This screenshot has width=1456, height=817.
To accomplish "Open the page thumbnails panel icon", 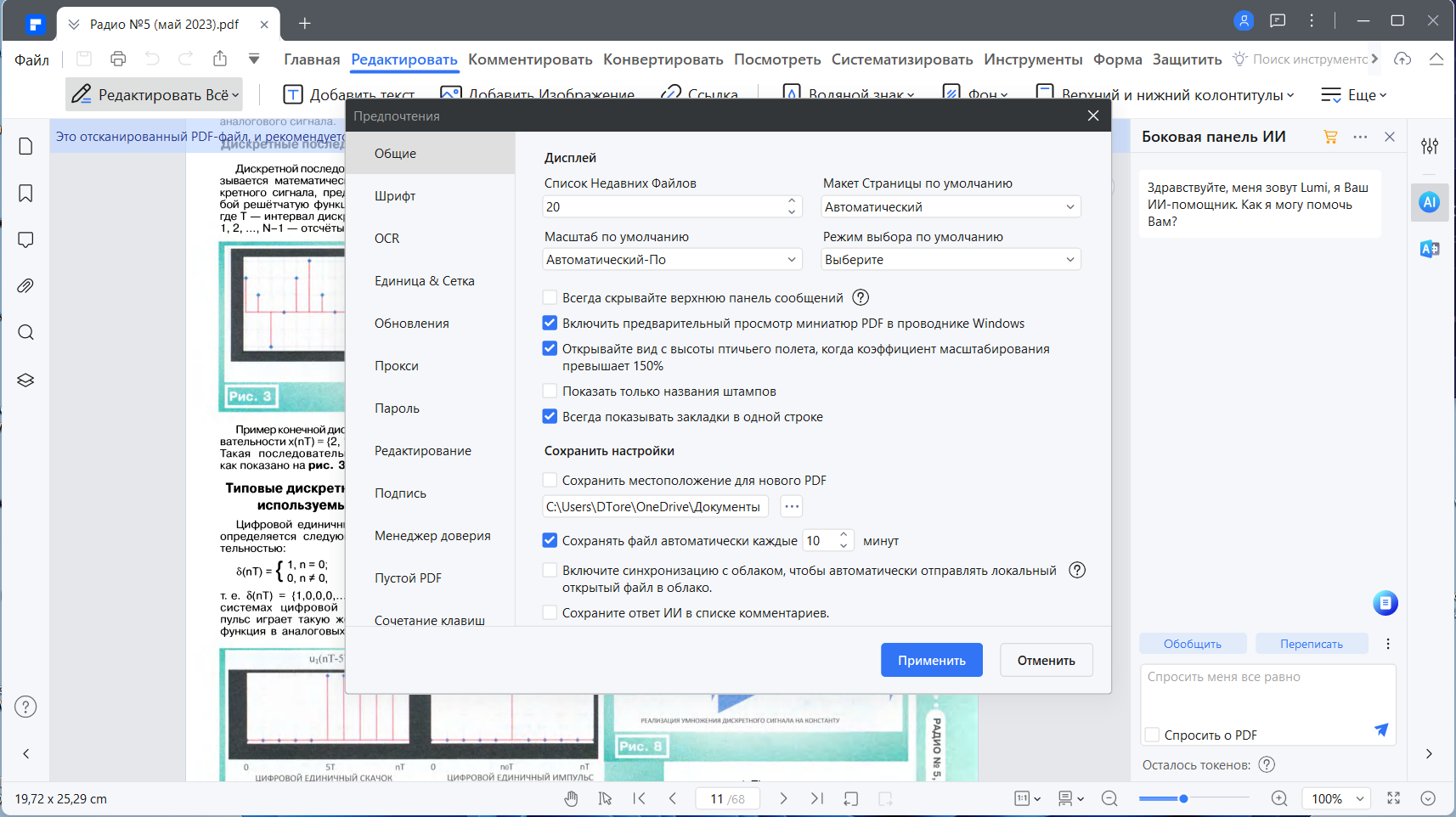I will click(x=25, y=146).
